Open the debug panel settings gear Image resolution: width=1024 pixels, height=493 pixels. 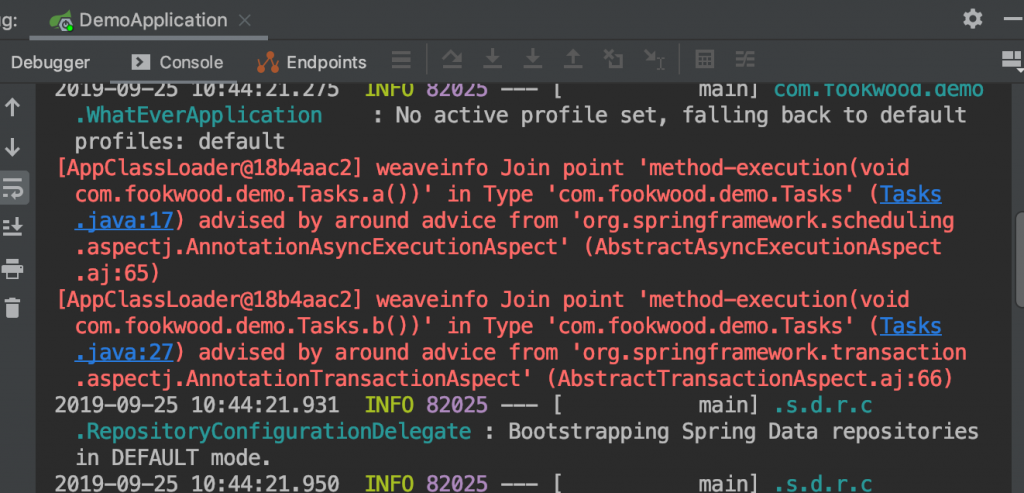pos(973,19)
